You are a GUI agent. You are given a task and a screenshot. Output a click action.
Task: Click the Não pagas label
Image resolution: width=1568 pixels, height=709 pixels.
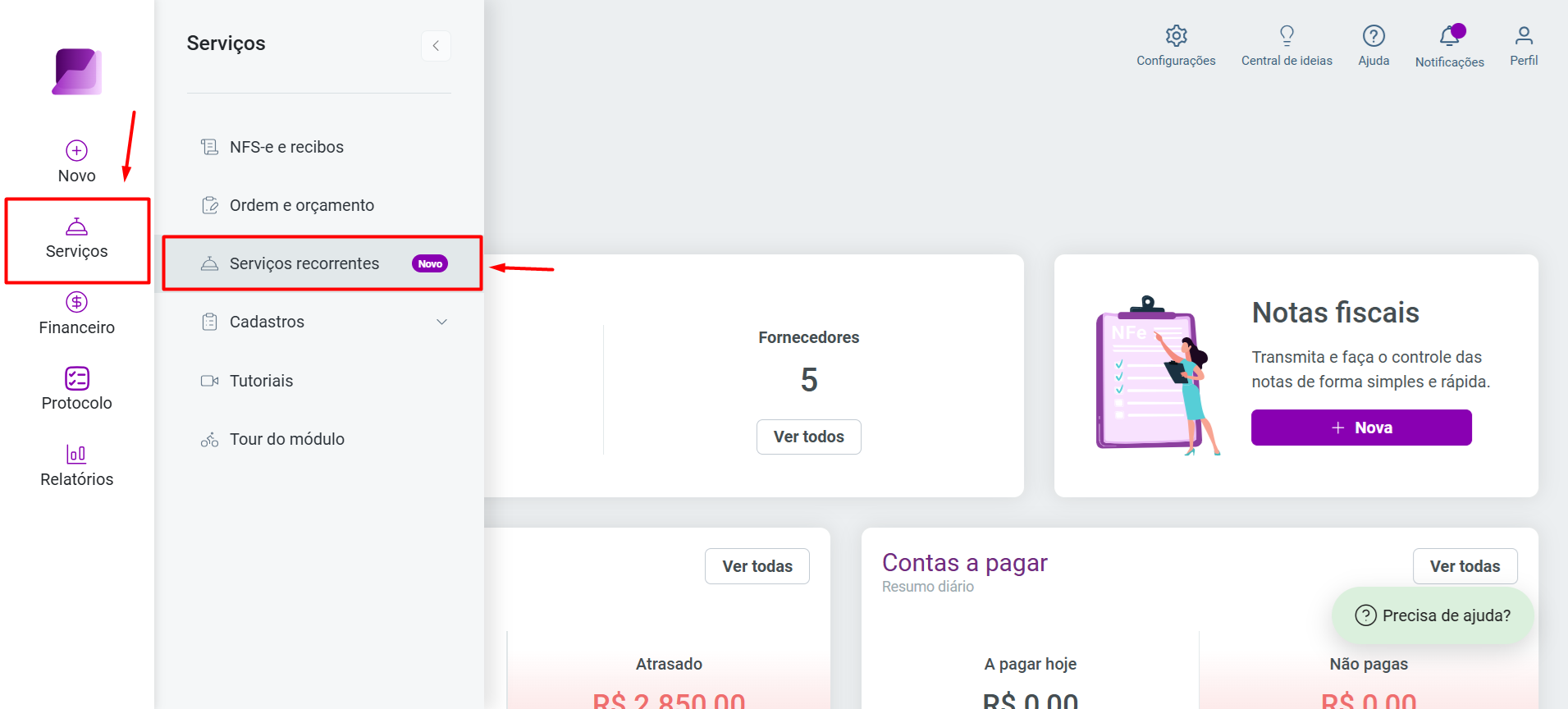(x=1369, y=664)
